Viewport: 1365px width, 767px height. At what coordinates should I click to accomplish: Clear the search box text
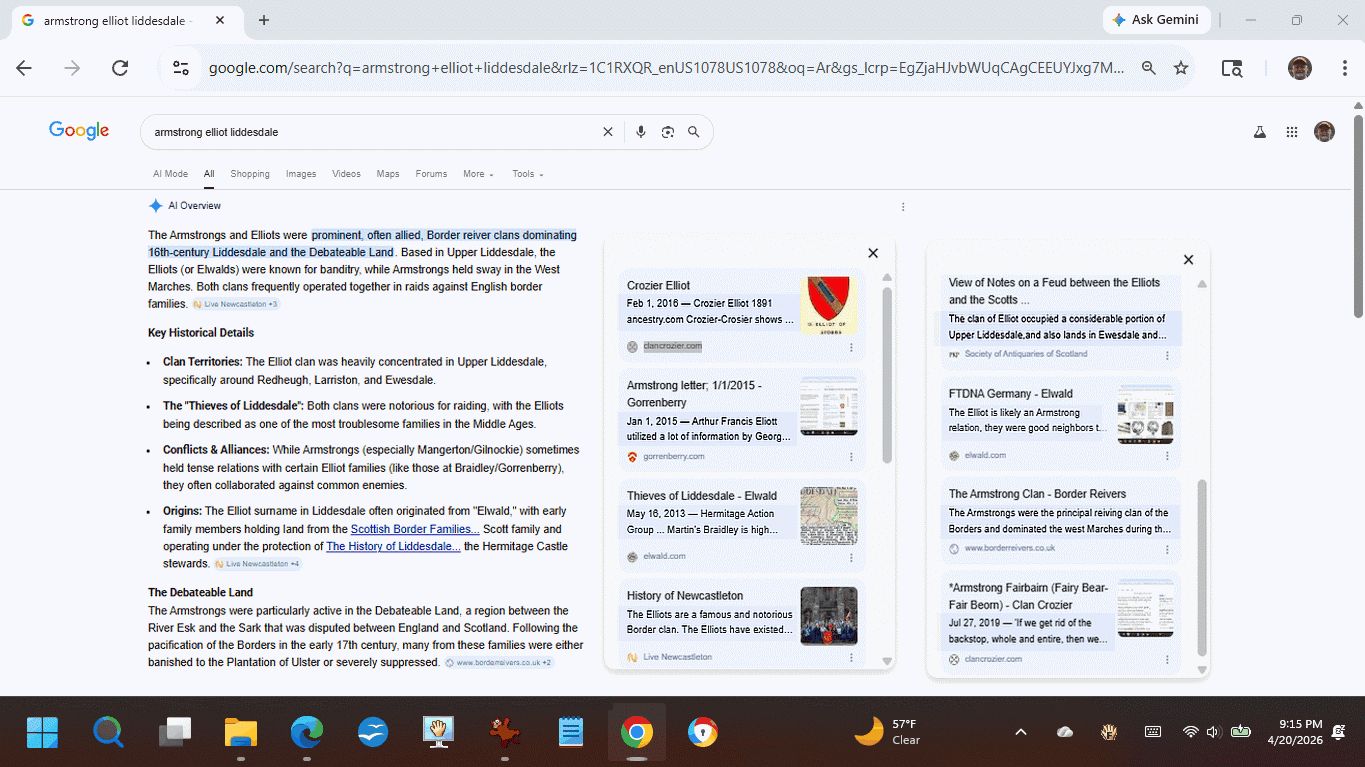click(607, 132)
